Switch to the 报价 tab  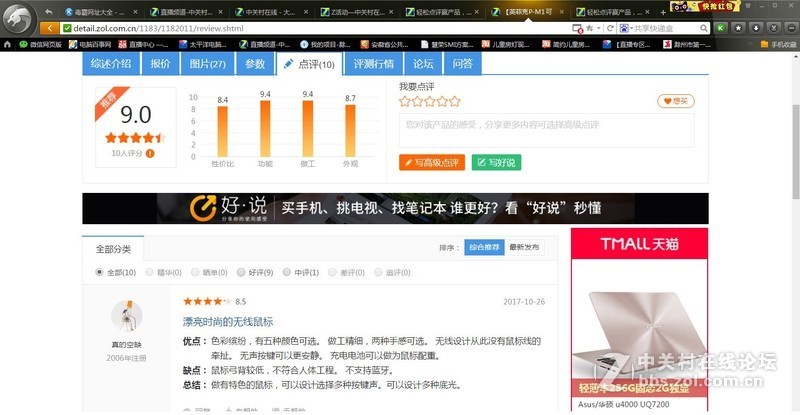coord(160,63)
